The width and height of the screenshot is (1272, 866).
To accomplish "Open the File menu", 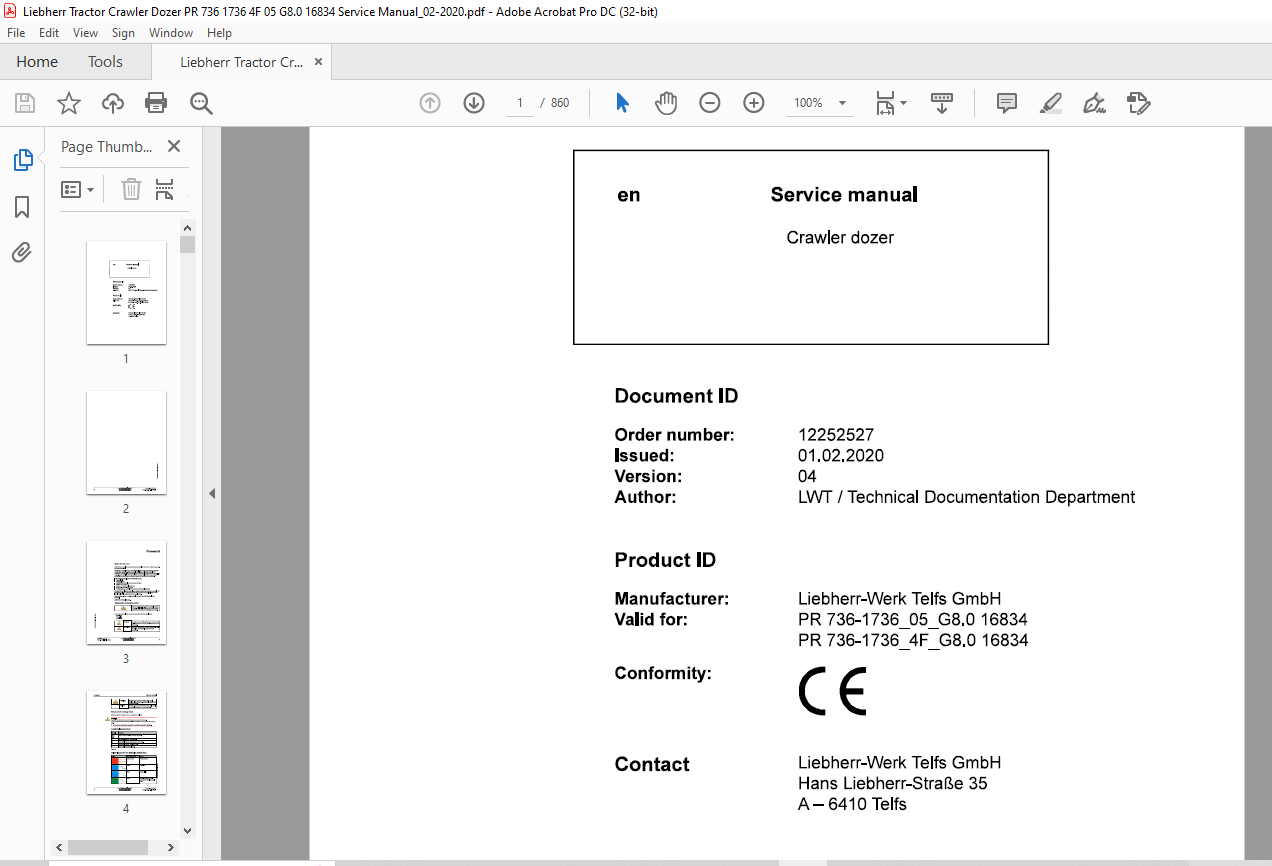I will coord(16,33).
